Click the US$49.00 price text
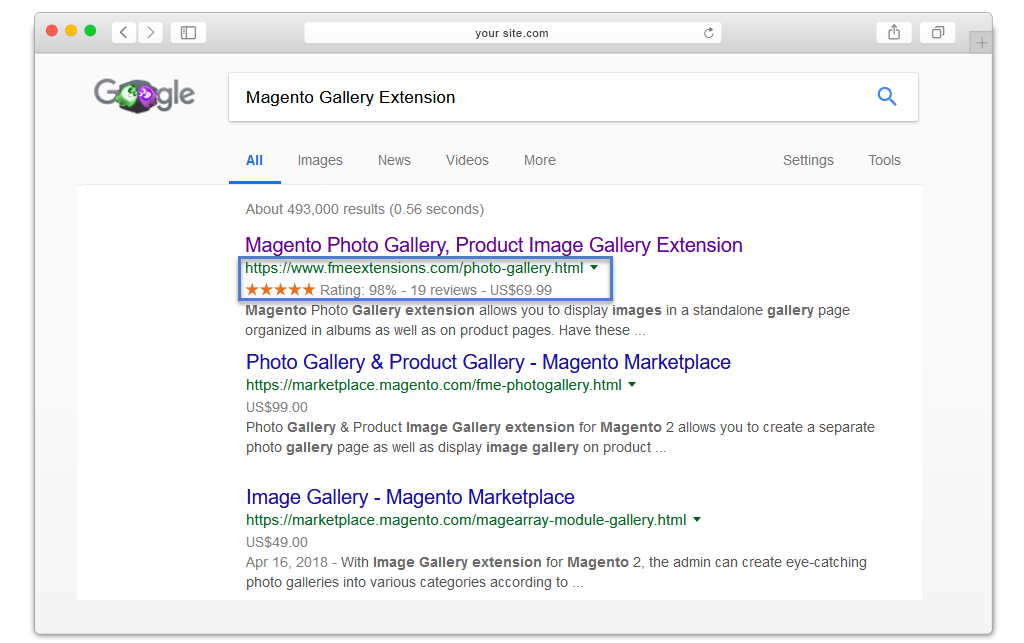1024x643 pixels. tap(277, 542)
